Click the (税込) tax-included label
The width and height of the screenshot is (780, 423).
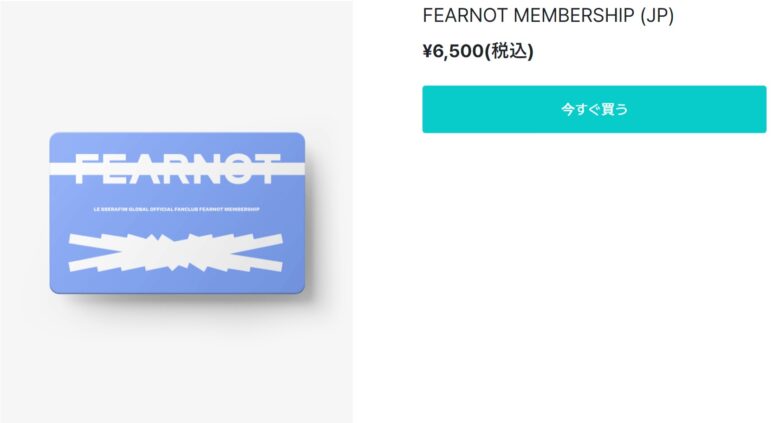(509, 51)
